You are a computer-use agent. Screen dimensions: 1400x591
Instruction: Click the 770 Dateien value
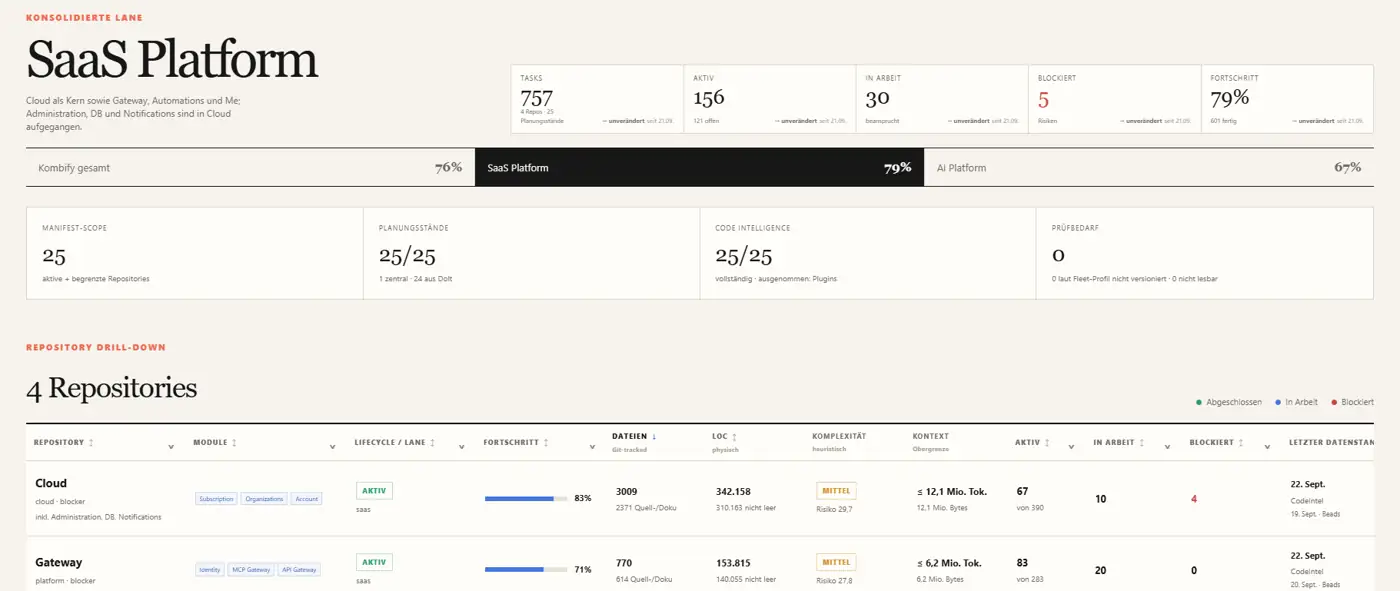coord(624,562)
